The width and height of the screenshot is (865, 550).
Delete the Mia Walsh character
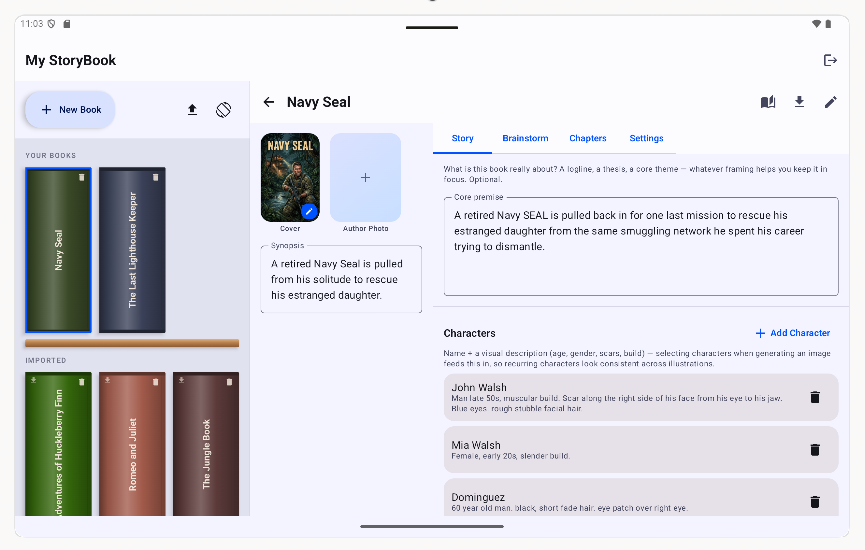click(x=815, y=450)
